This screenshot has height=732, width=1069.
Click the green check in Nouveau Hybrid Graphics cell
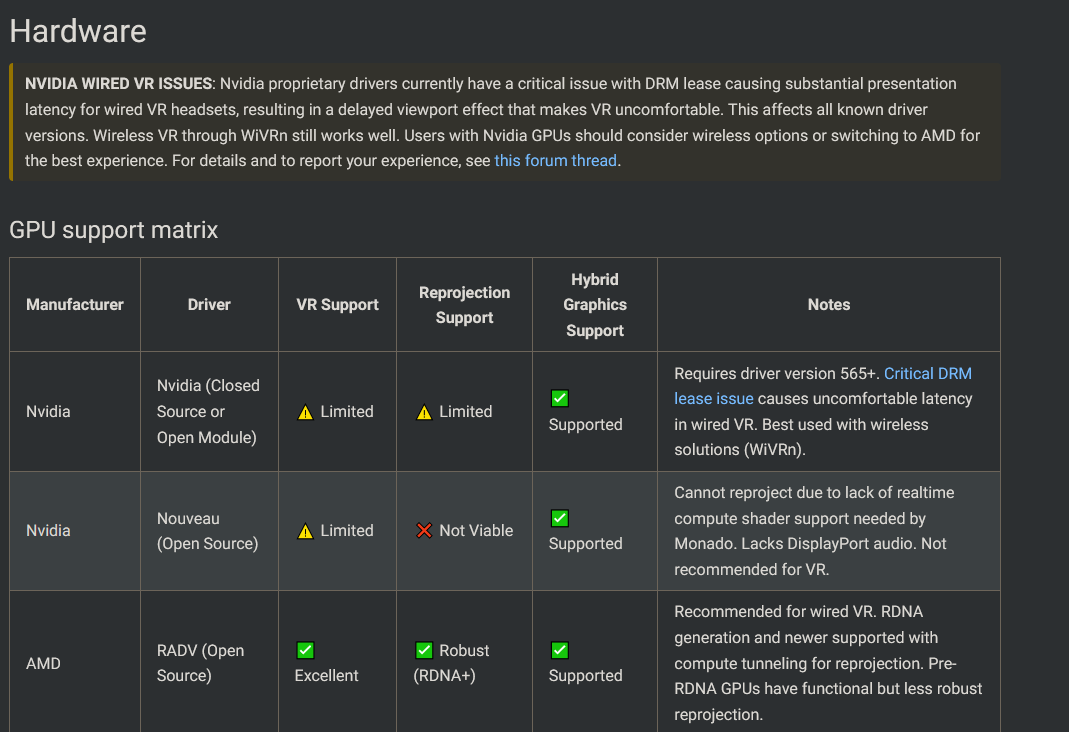560,518
